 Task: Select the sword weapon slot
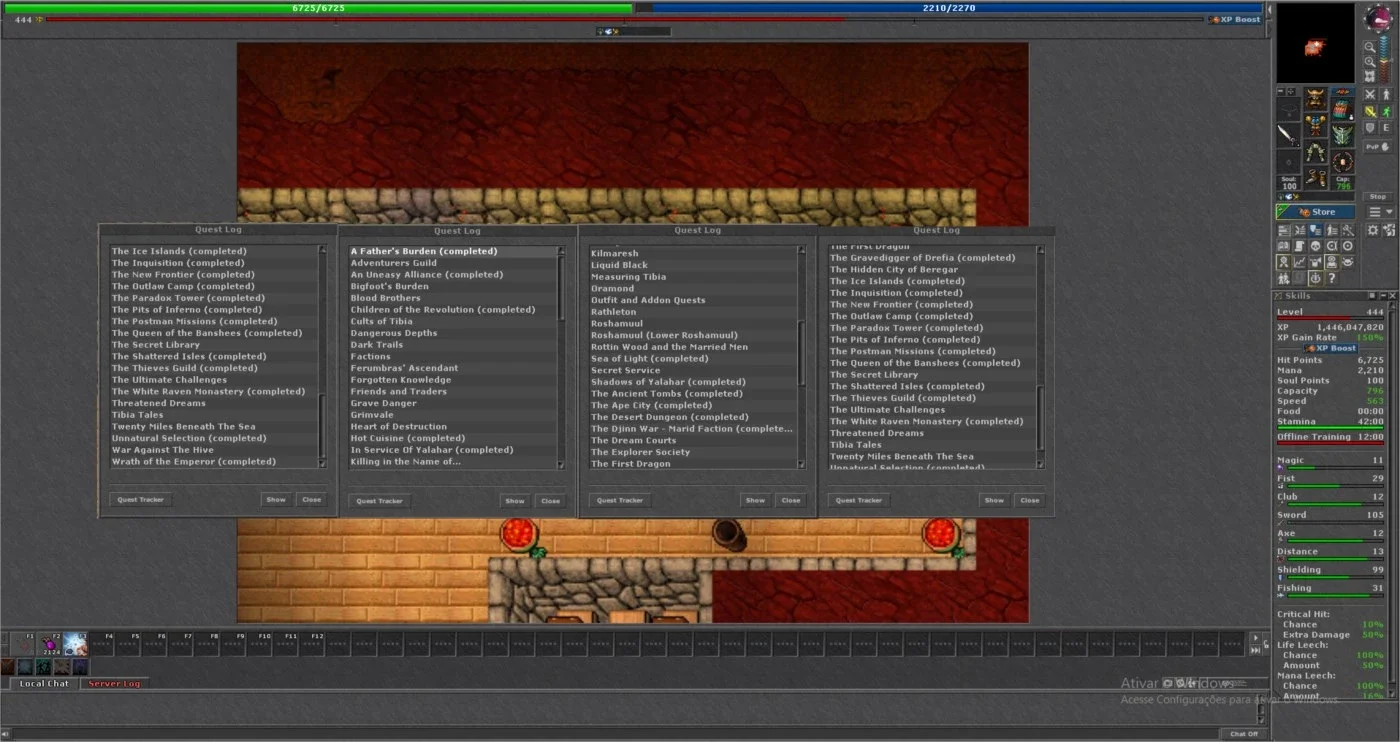click(1289, 135)
